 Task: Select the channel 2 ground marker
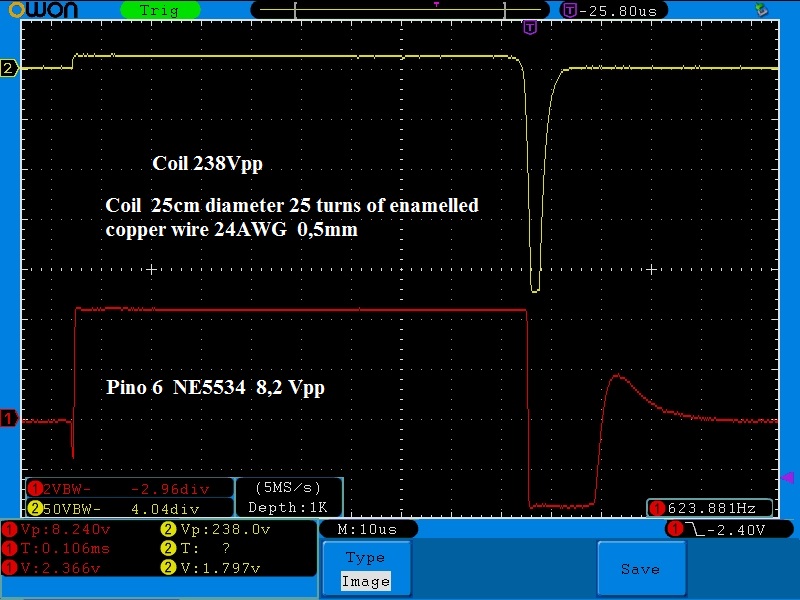tap(9, 68)
